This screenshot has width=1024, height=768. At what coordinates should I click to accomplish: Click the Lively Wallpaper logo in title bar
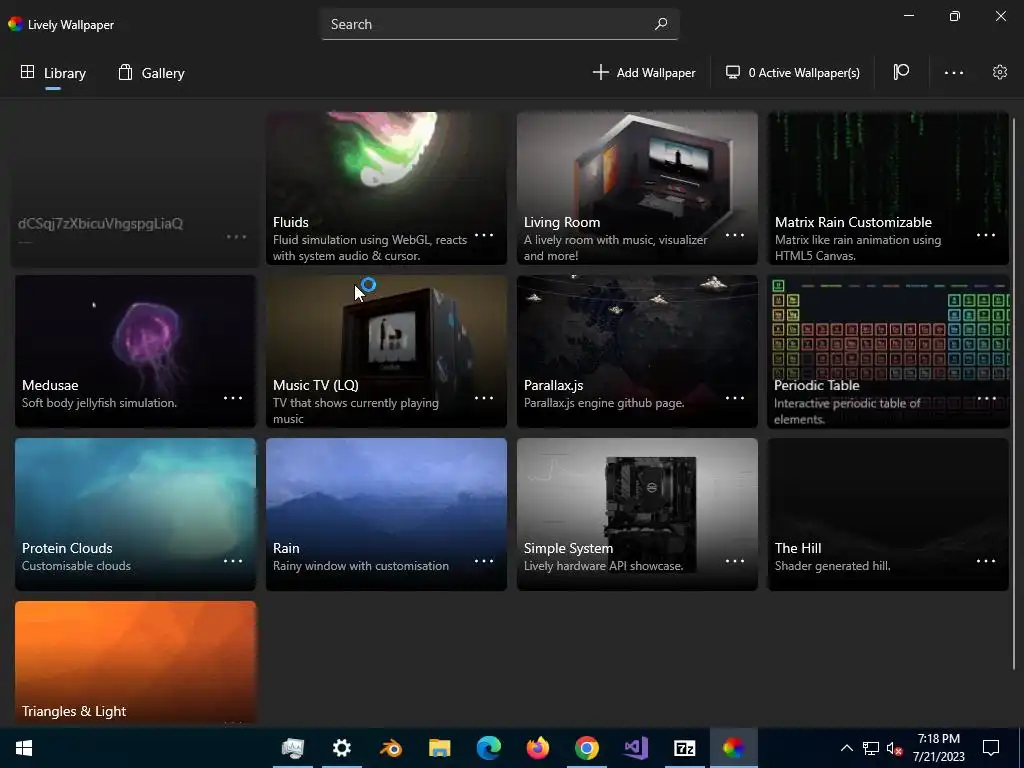click(16, 24)
